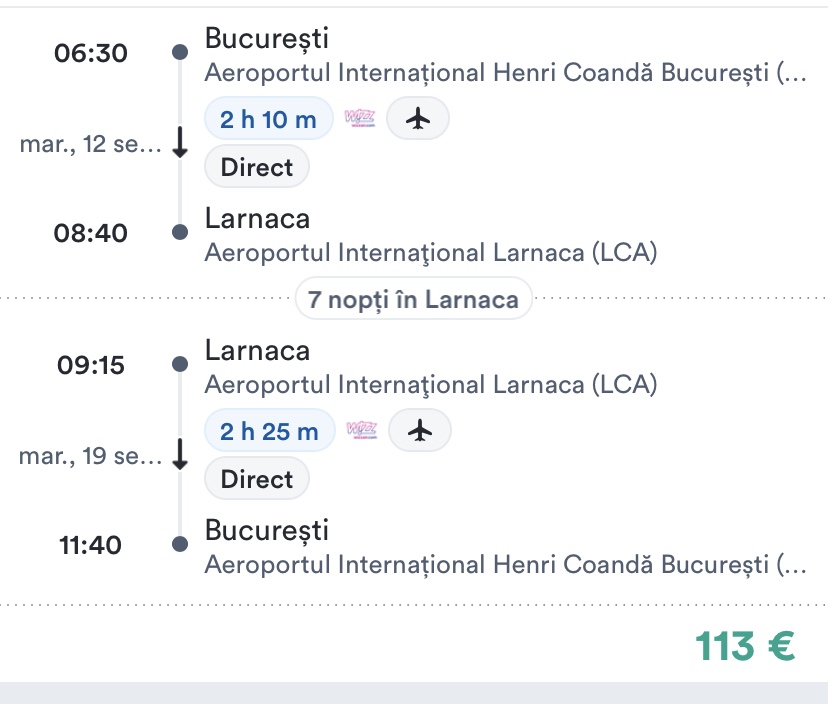This screenshot has height=704, width=828.
Task: Click the 7 nopți în Larnaca badge
Action: [413, 299]
